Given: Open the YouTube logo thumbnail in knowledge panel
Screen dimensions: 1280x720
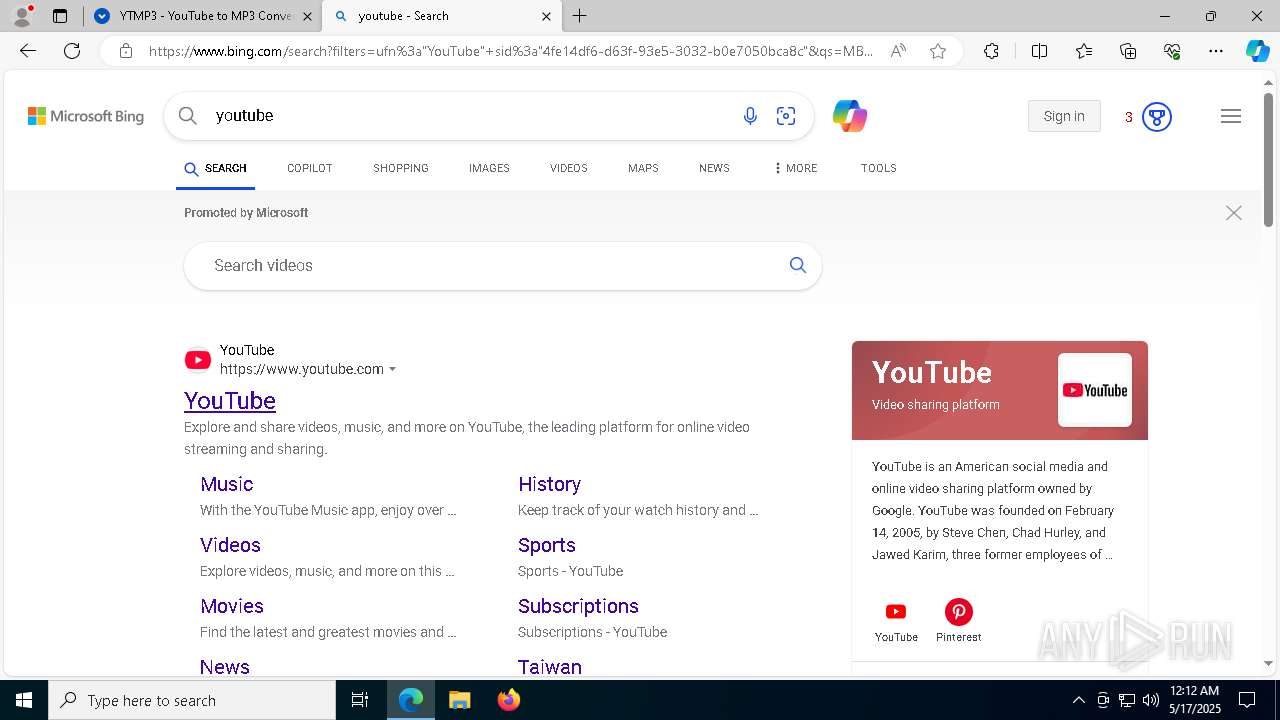Looking at the screenshot, I should click(x=1095, y=390).
